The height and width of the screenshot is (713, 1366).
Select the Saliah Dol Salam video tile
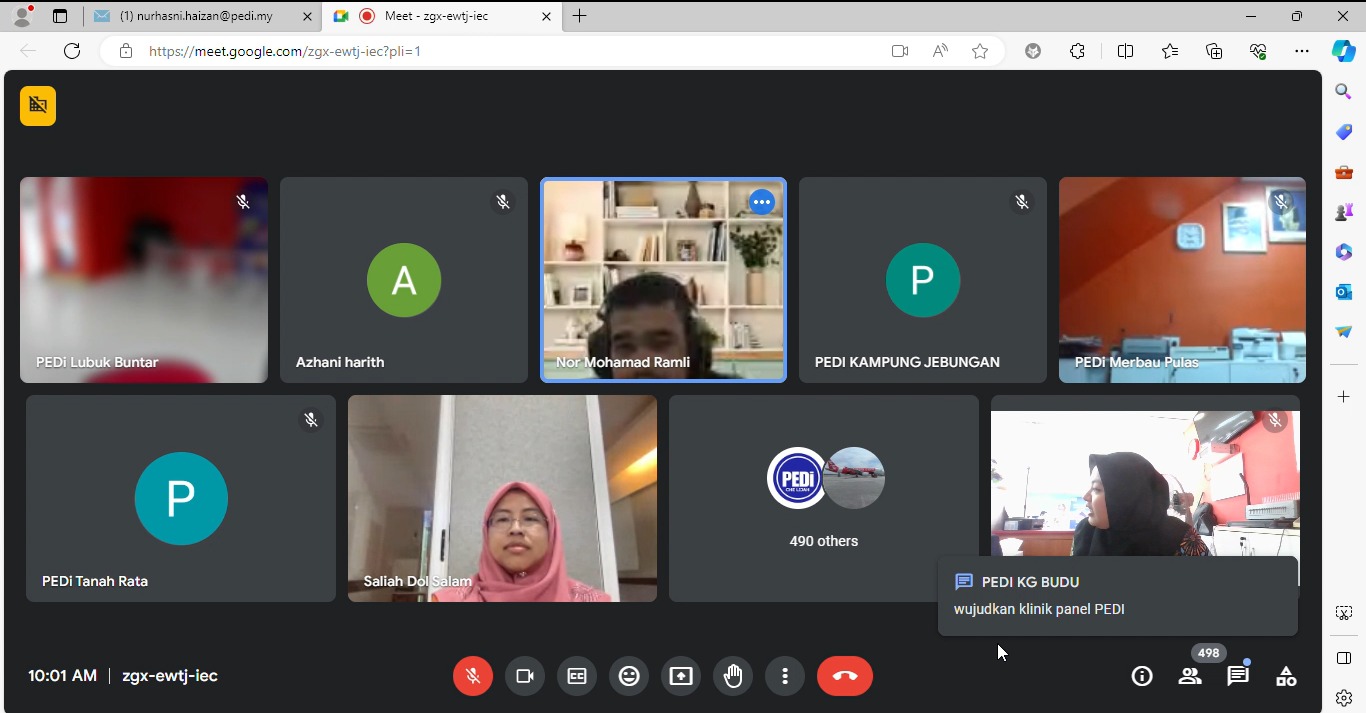pyautogui.click(x=502, y=498)
